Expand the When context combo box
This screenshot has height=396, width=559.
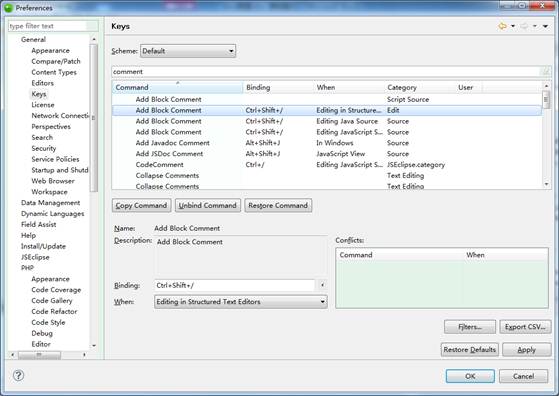point(241,302)
